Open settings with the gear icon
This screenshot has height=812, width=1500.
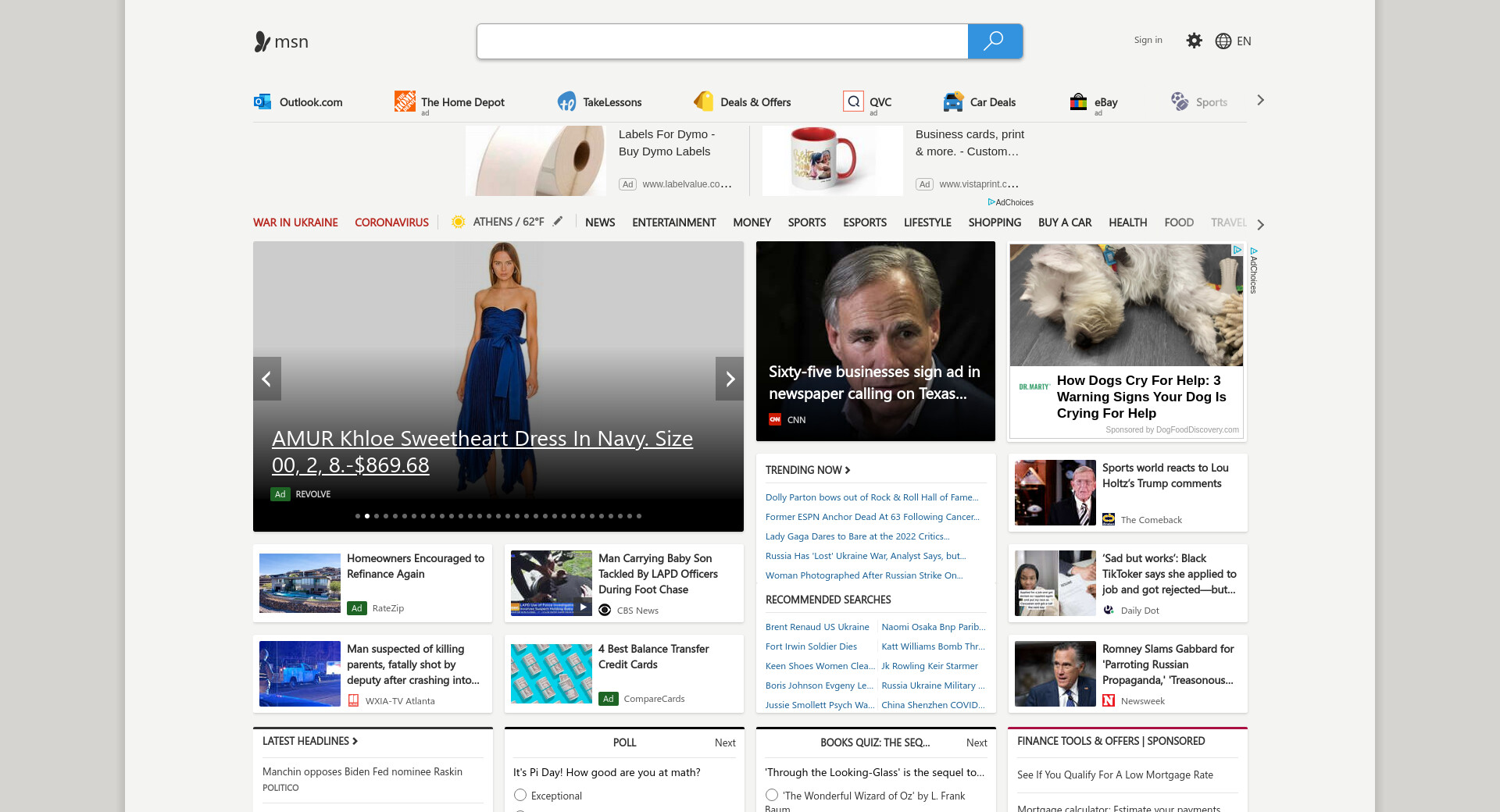pos(1194,41)
